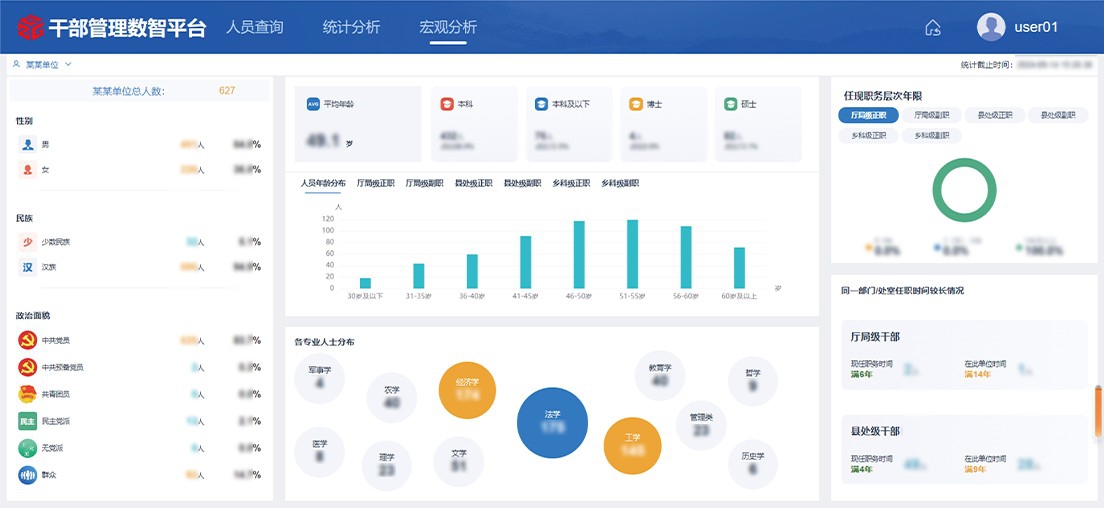The width and height of the screenshot is (1104, 508).
Task: Click the home icon in header
Action: pos(933,27)
